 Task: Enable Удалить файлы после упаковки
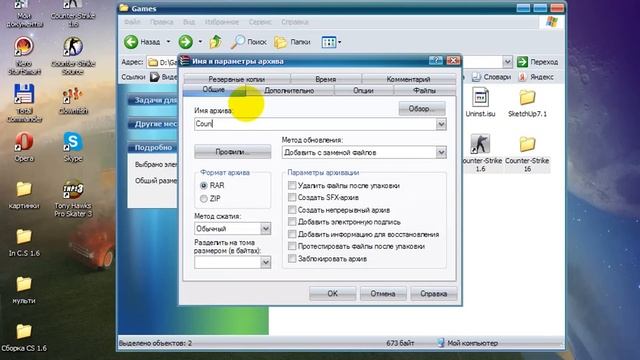coord(292,185)
